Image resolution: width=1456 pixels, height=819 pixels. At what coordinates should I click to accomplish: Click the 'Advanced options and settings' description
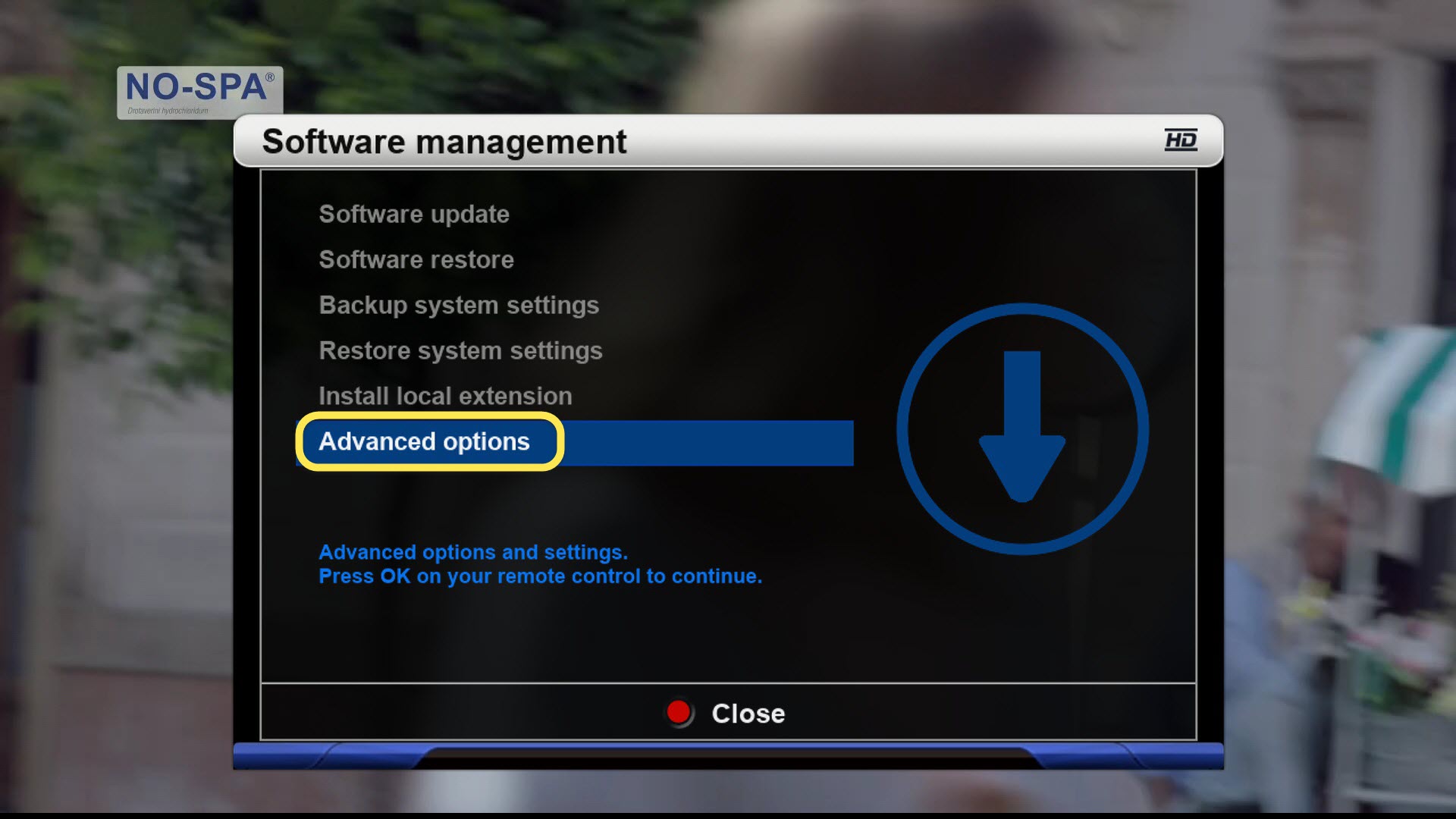click(473, 552)
